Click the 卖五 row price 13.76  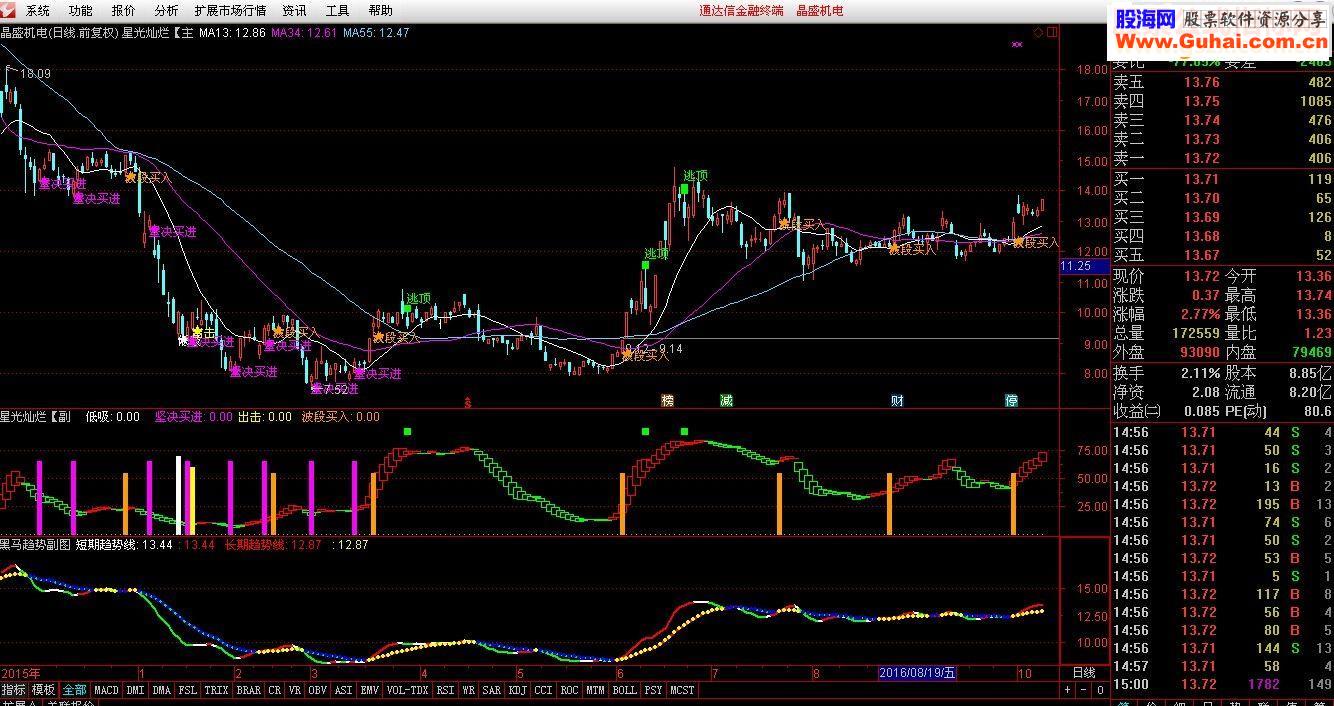1202,83
